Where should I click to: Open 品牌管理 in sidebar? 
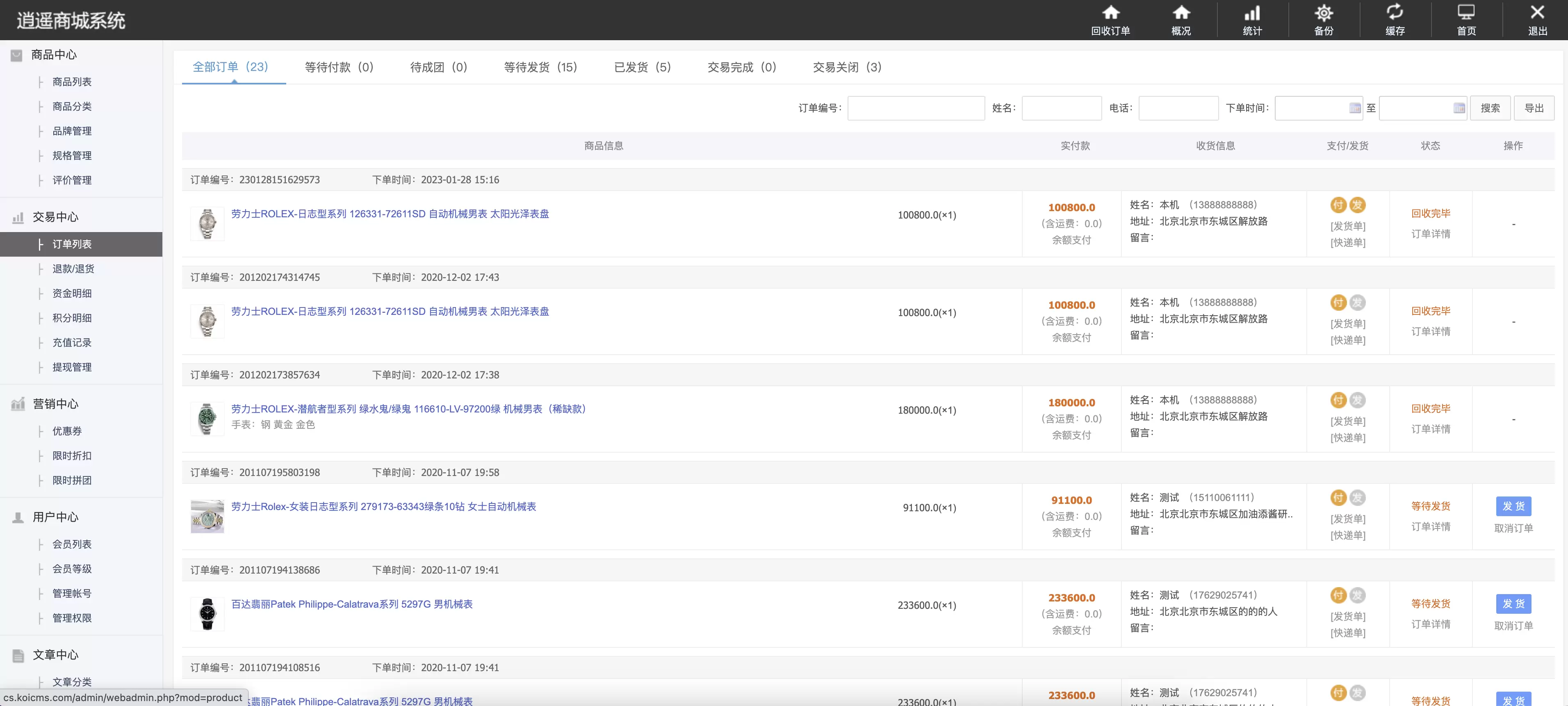72,131
